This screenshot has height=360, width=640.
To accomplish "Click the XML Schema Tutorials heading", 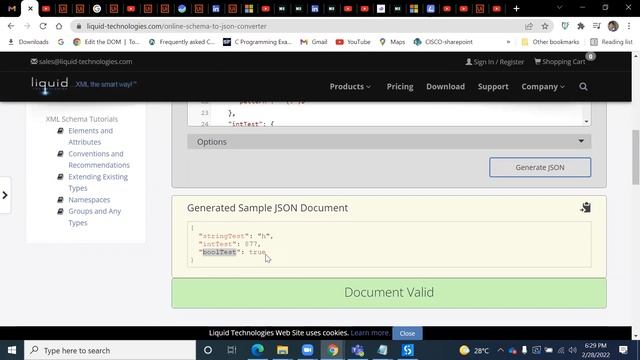I will 82,119.
